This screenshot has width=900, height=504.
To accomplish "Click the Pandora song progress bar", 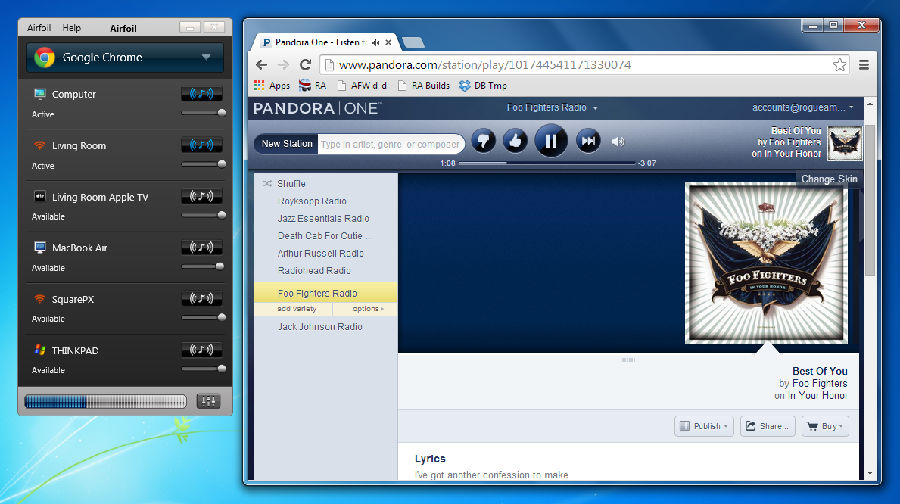I will pos(547,163).
